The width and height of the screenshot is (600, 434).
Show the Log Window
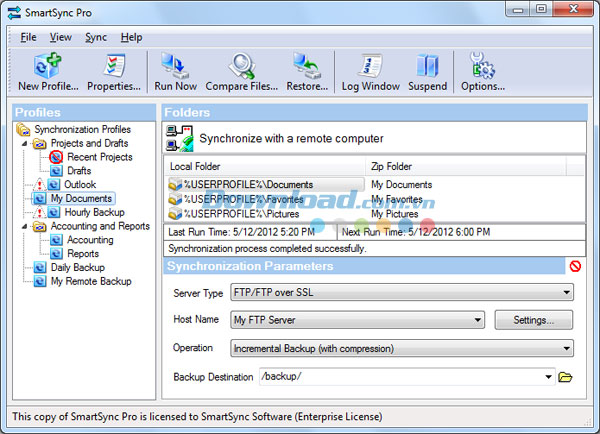coord(369,71)
